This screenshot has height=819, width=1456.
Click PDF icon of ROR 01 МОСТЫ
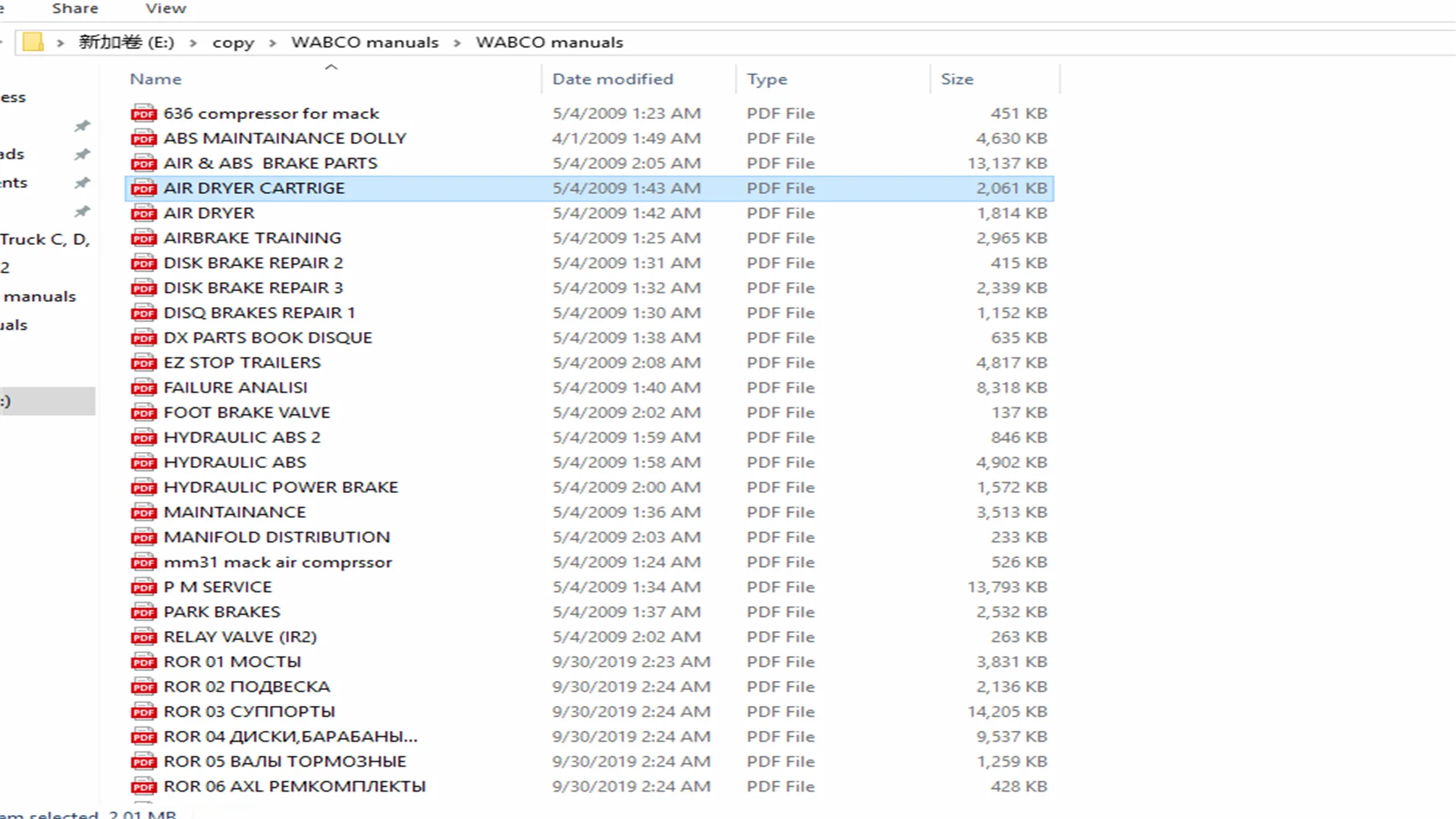coord(143,662)
